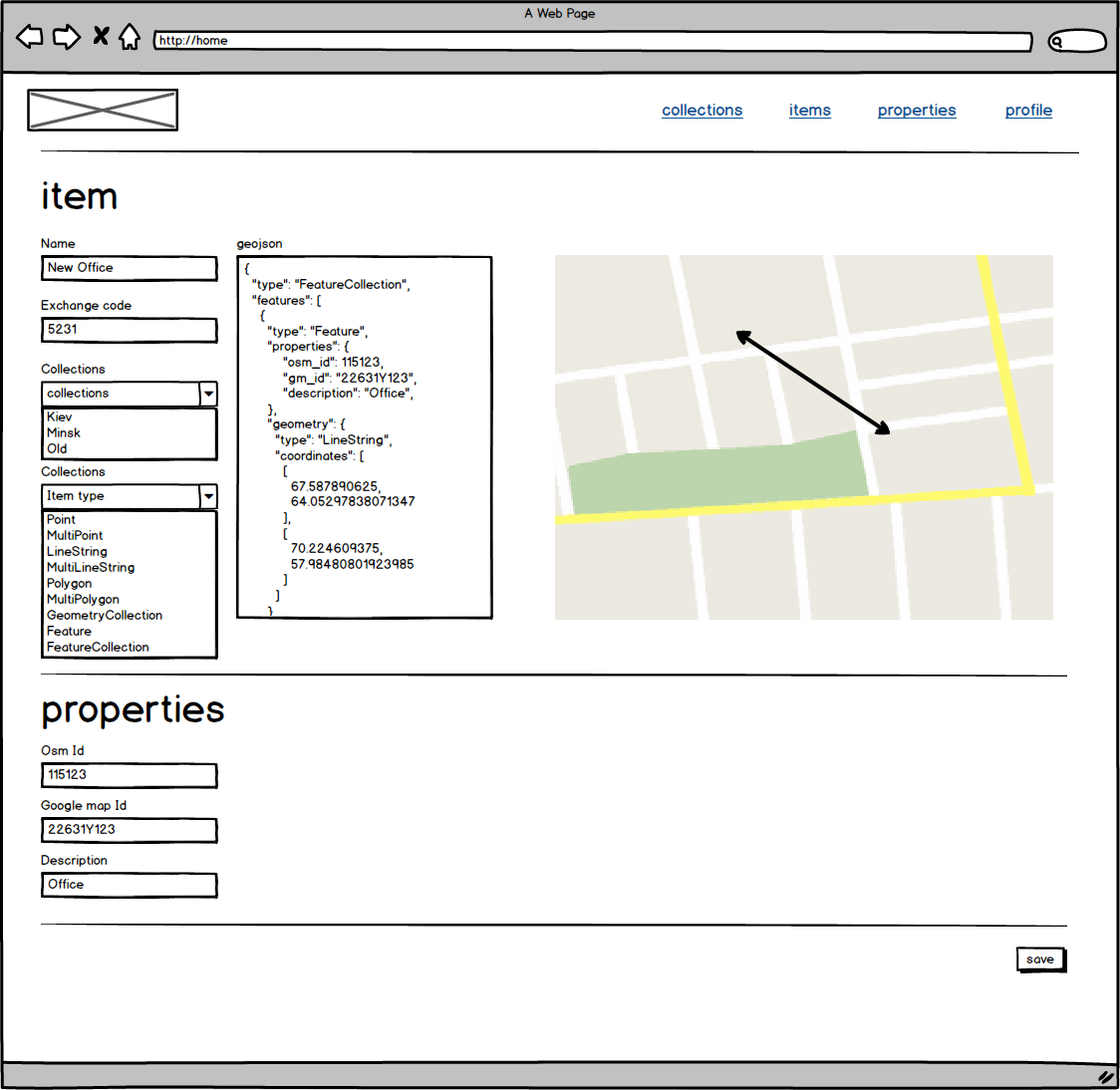Click the Description field with Office
Screen dimensions: 1120x1090
click(x=130, y=886)
